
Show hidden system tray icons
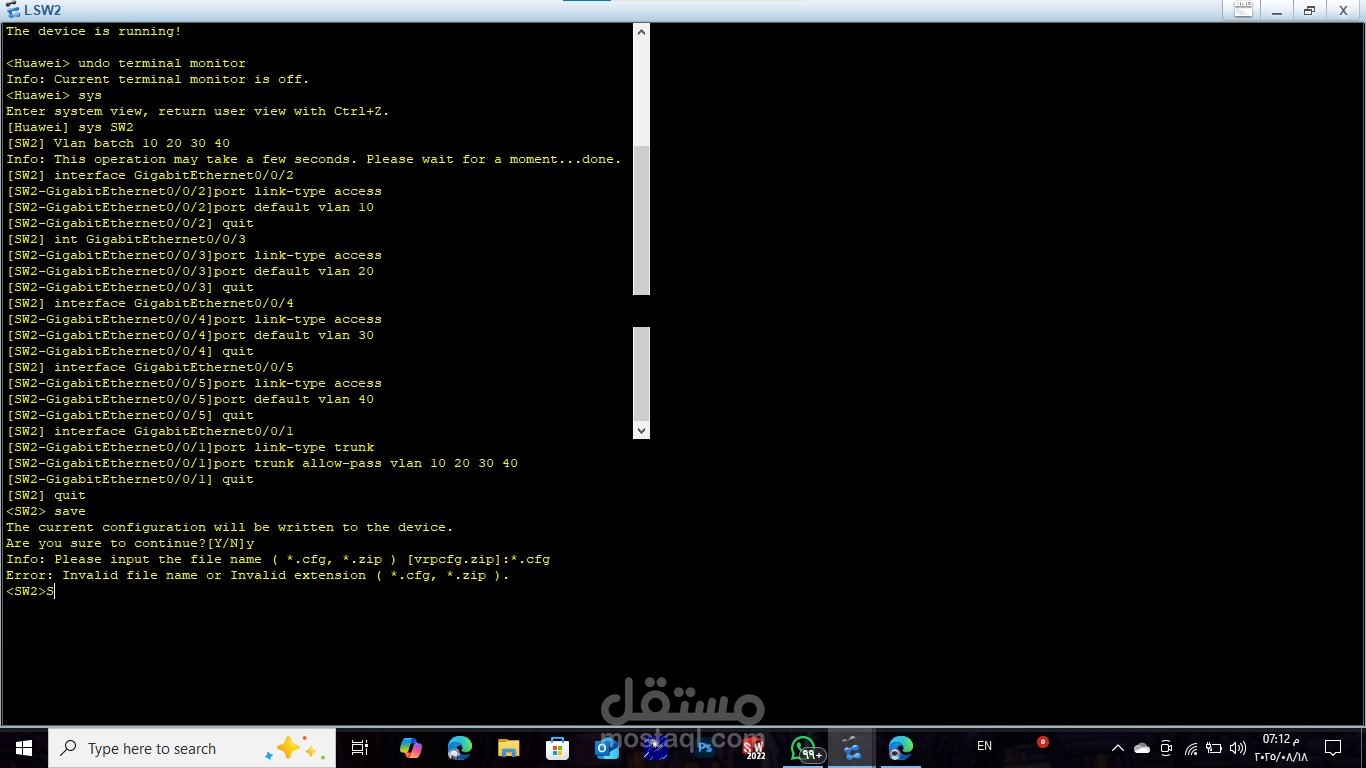(1118, 748)
